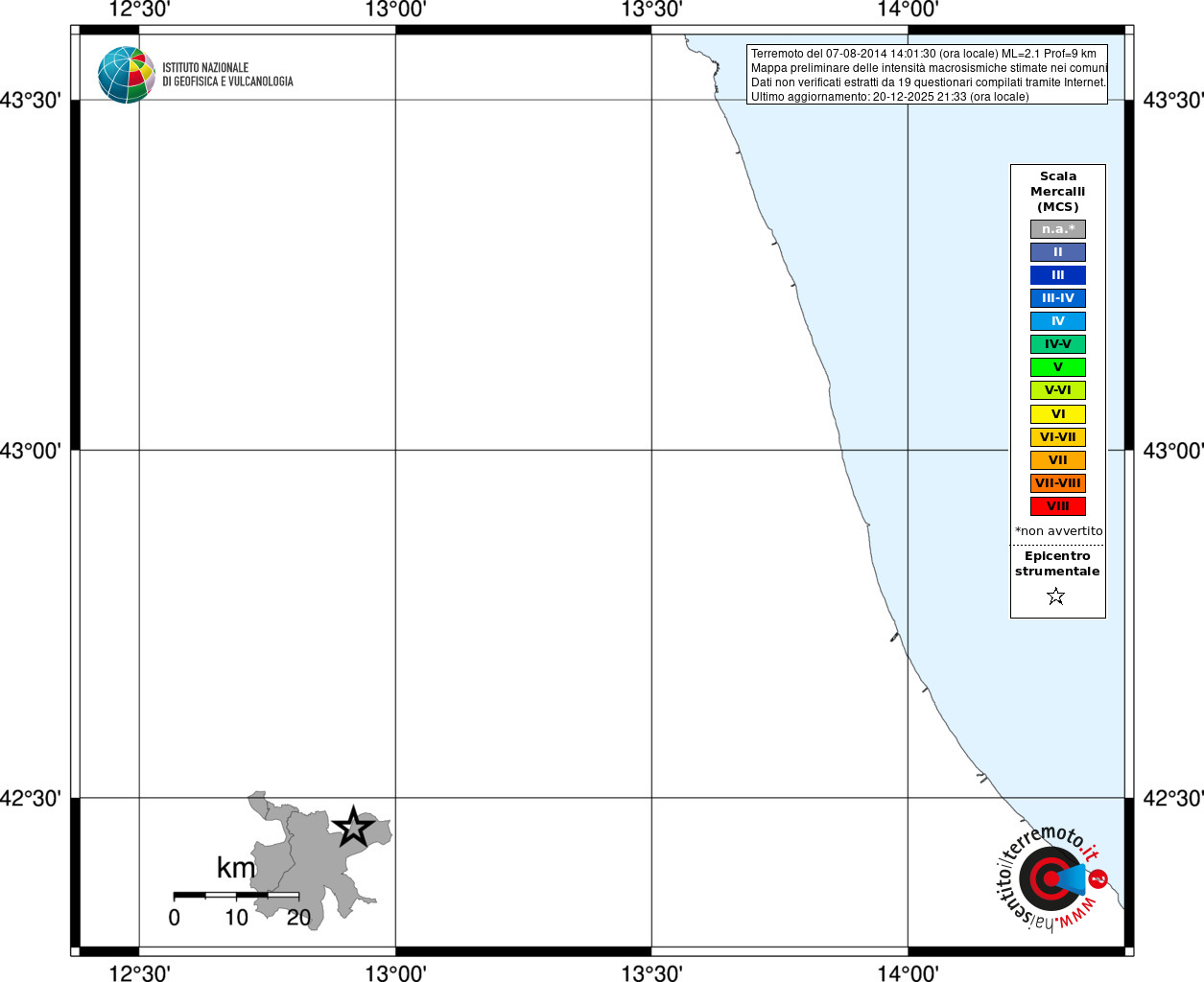Click the 'Epicentro strumentale' legend label

coord(1057,563)
